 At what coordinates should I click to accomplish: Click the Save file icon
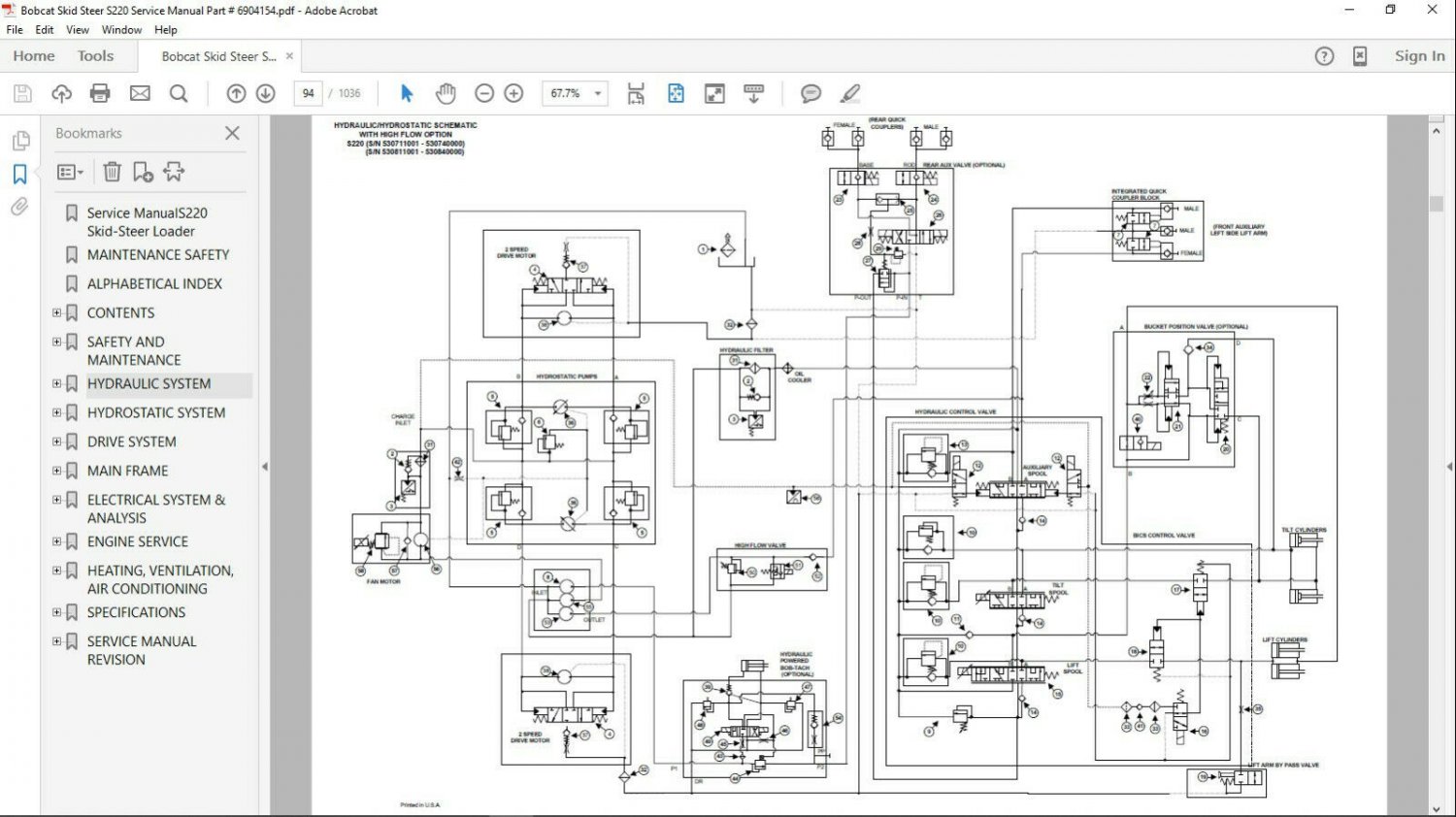click(23, 93)
